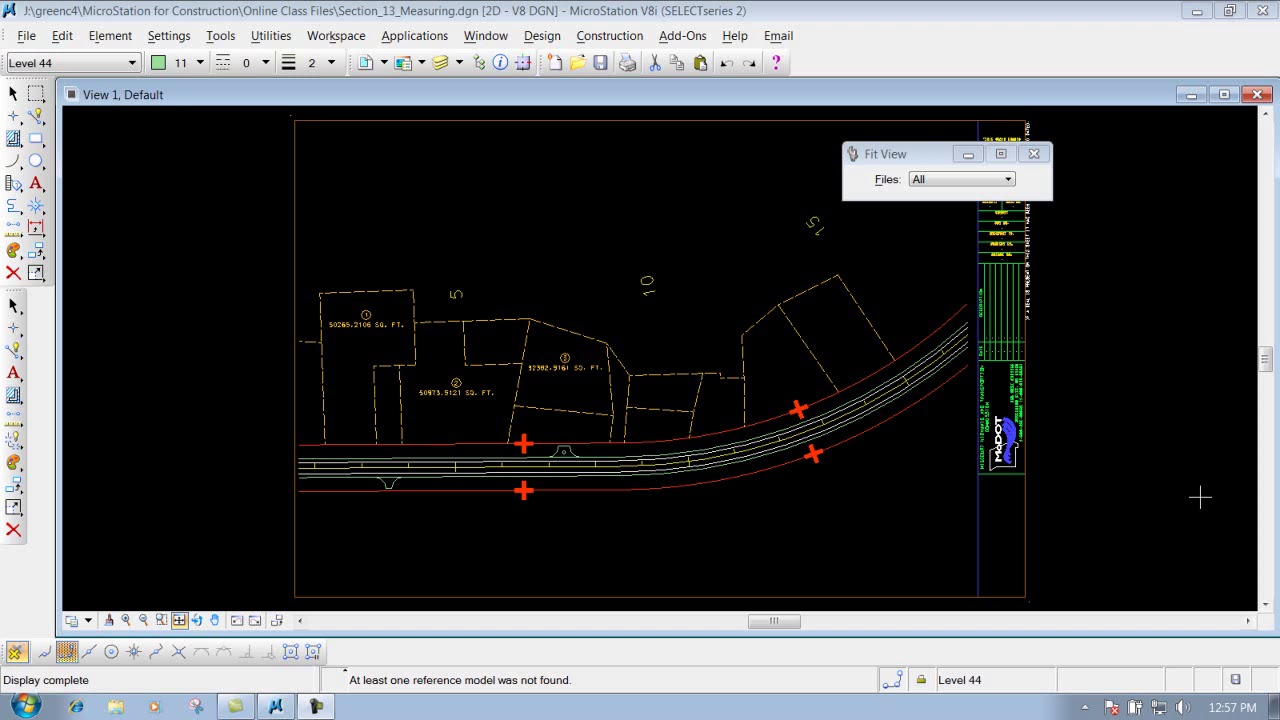The image size is (1280, 720).
Task: Click the Window Area zoom icon
Action: pos(161,621)
